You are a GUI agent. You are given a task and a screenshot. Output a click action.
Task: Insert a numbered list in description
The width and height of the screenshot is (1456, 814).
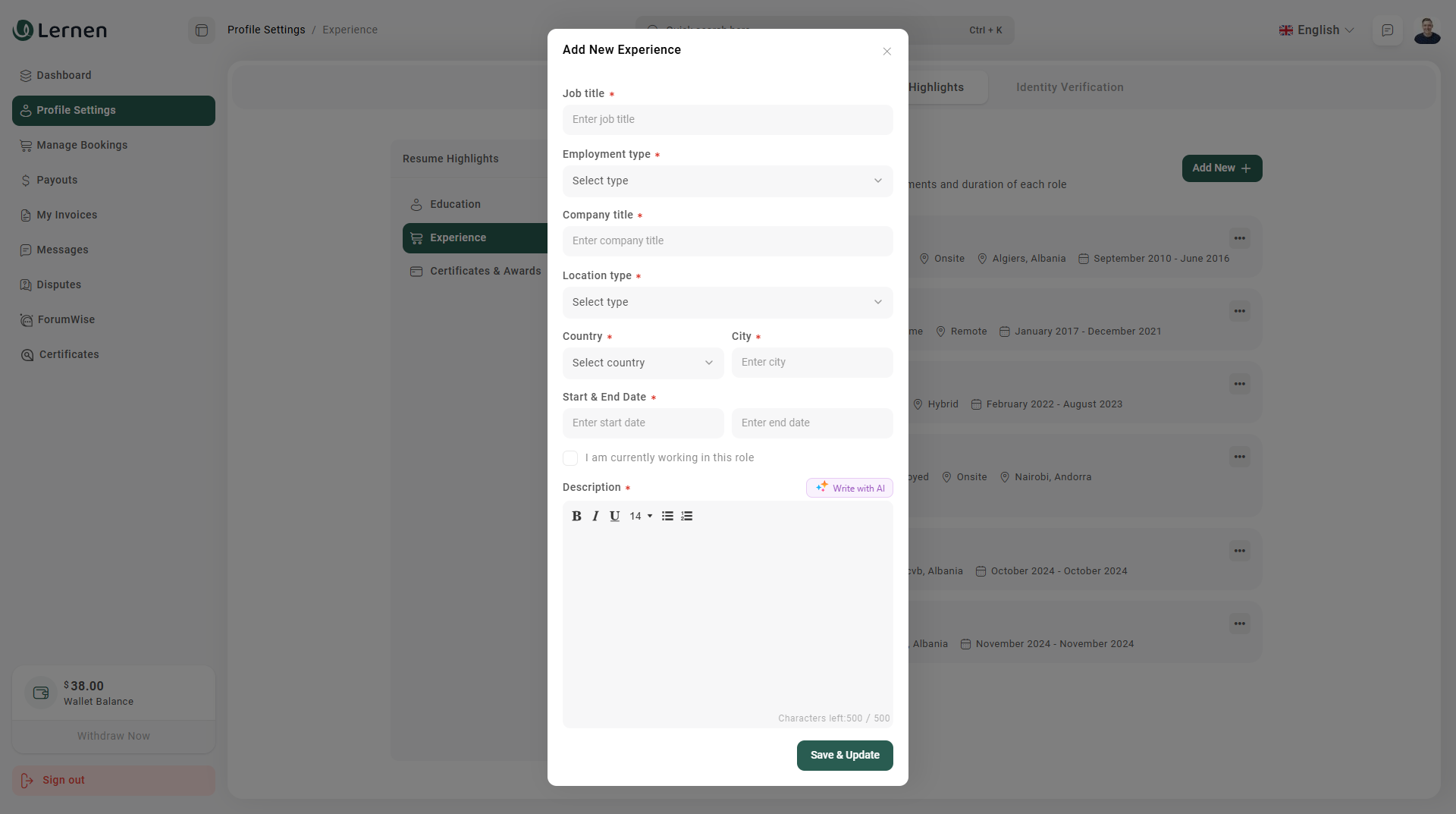tap(687, 516)
